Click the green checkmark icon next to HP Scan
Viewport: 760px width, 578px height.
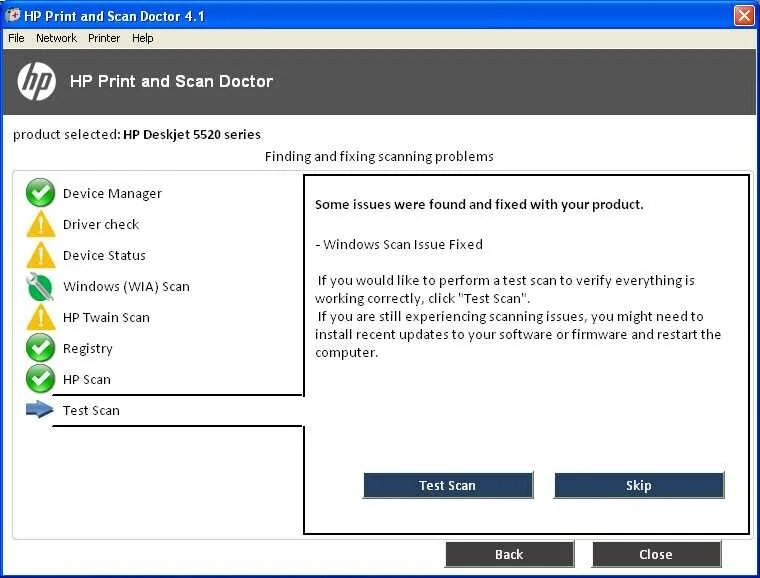point(40,378)
